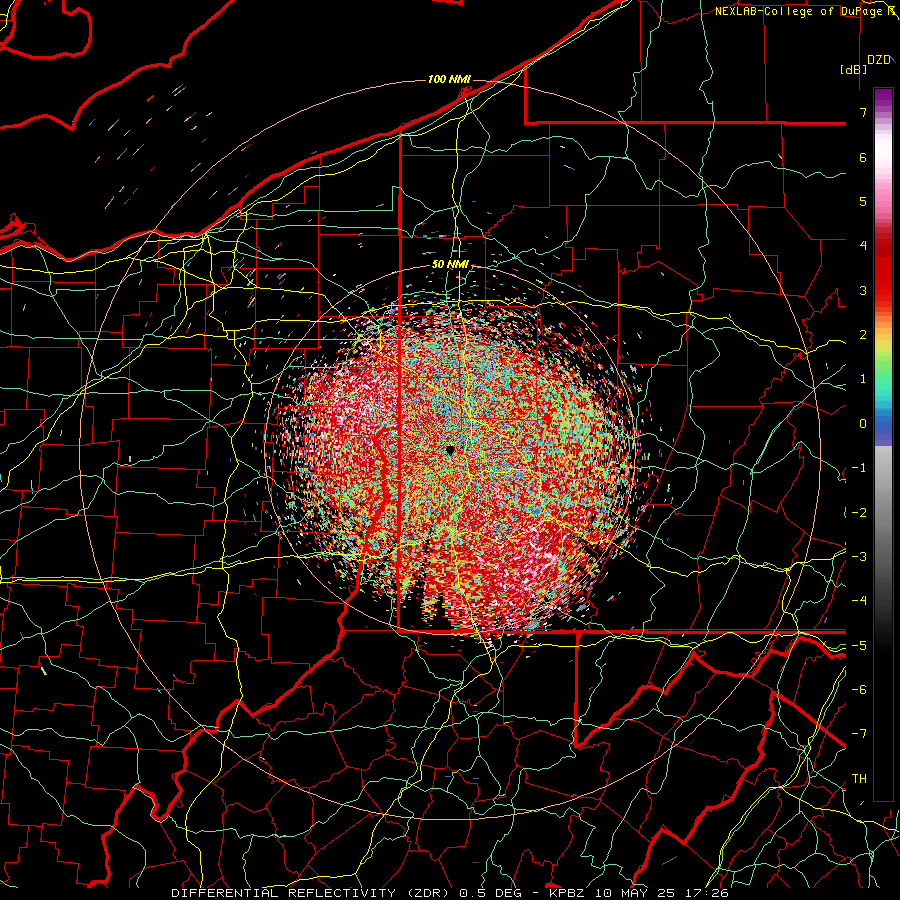The width and height of the screenshot is (900, 900).
Task: Click the '6' tick on the dB scale
Action: click(x=863, y=157)
